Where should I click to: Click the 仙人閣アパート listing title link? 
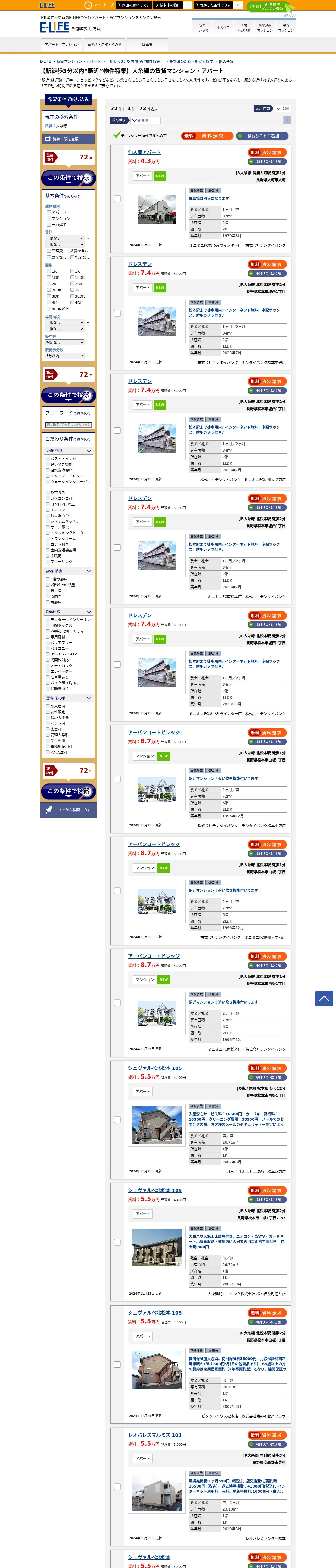pos(144,152)
